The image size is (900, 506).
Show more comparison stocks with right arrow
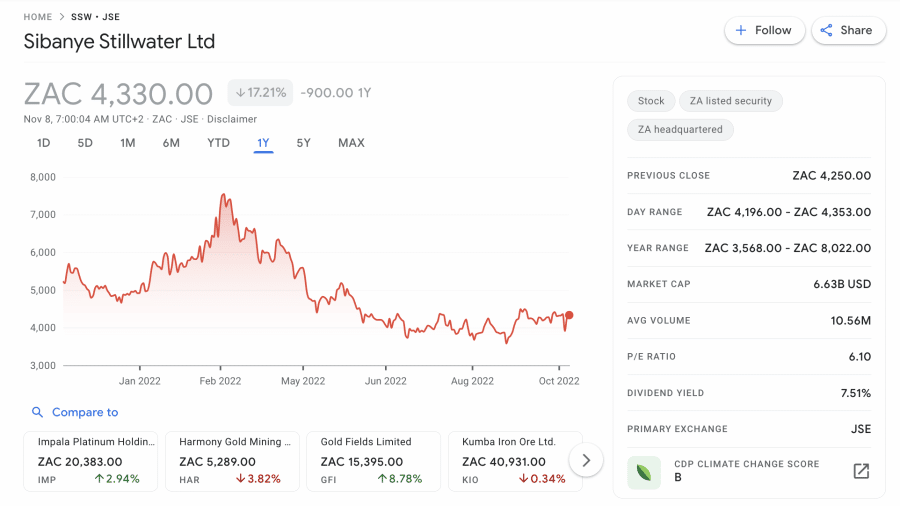(x=586, y=461)
